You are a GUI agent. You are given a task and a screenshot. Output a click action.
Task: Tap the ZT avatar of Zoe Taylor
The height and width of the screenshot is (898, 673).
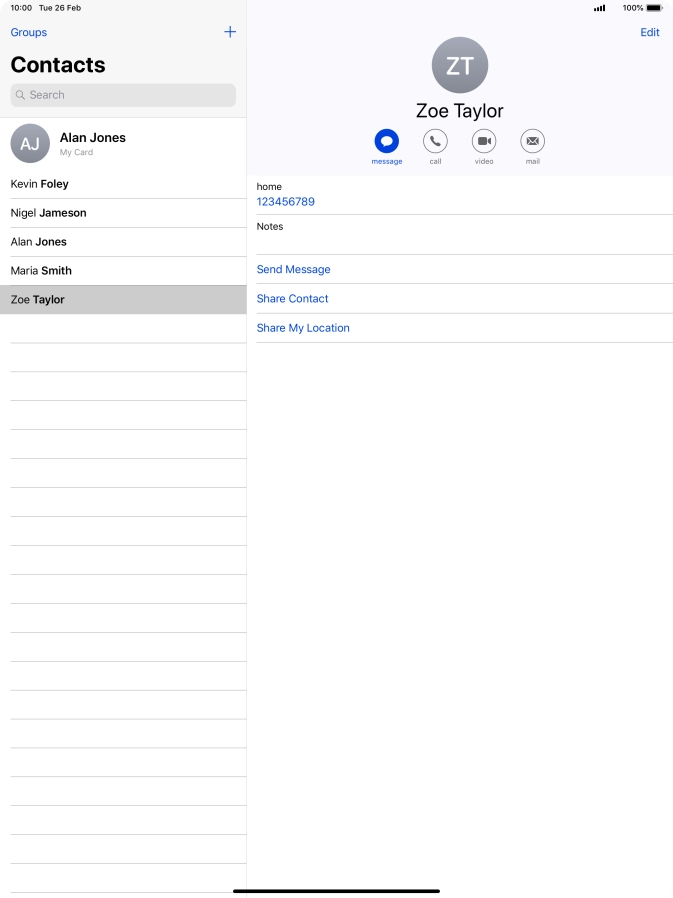pos(459,66)
